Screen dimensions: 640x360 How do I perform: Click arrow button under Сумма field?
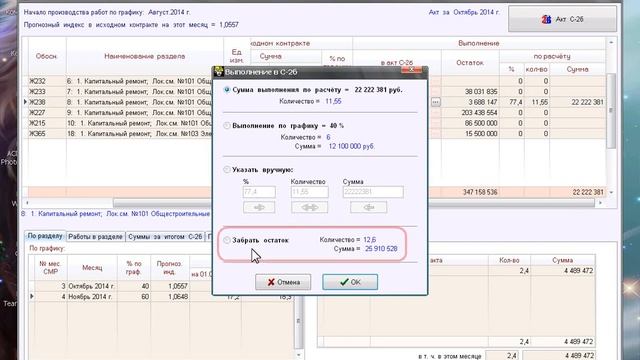tap(369, 207)
